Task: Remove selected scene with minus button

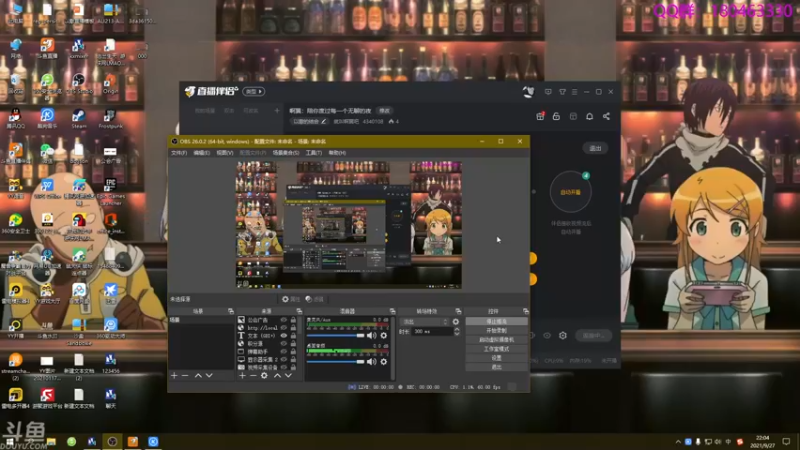Action: click(x=185, y=376)
